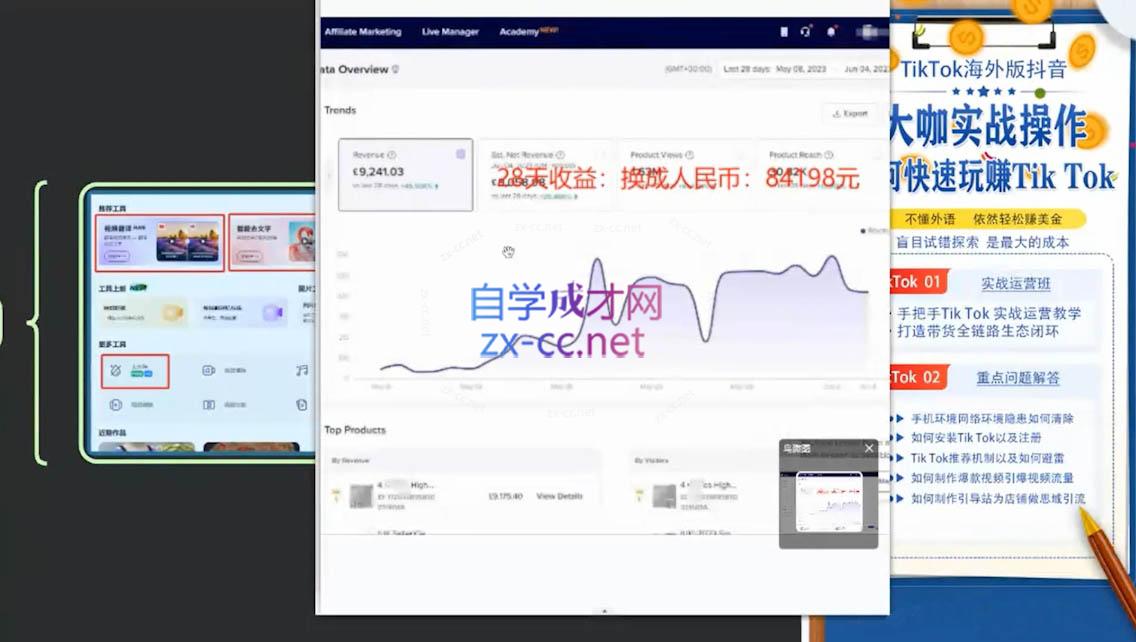Click the Trends section heading

[x=340, y=110]
